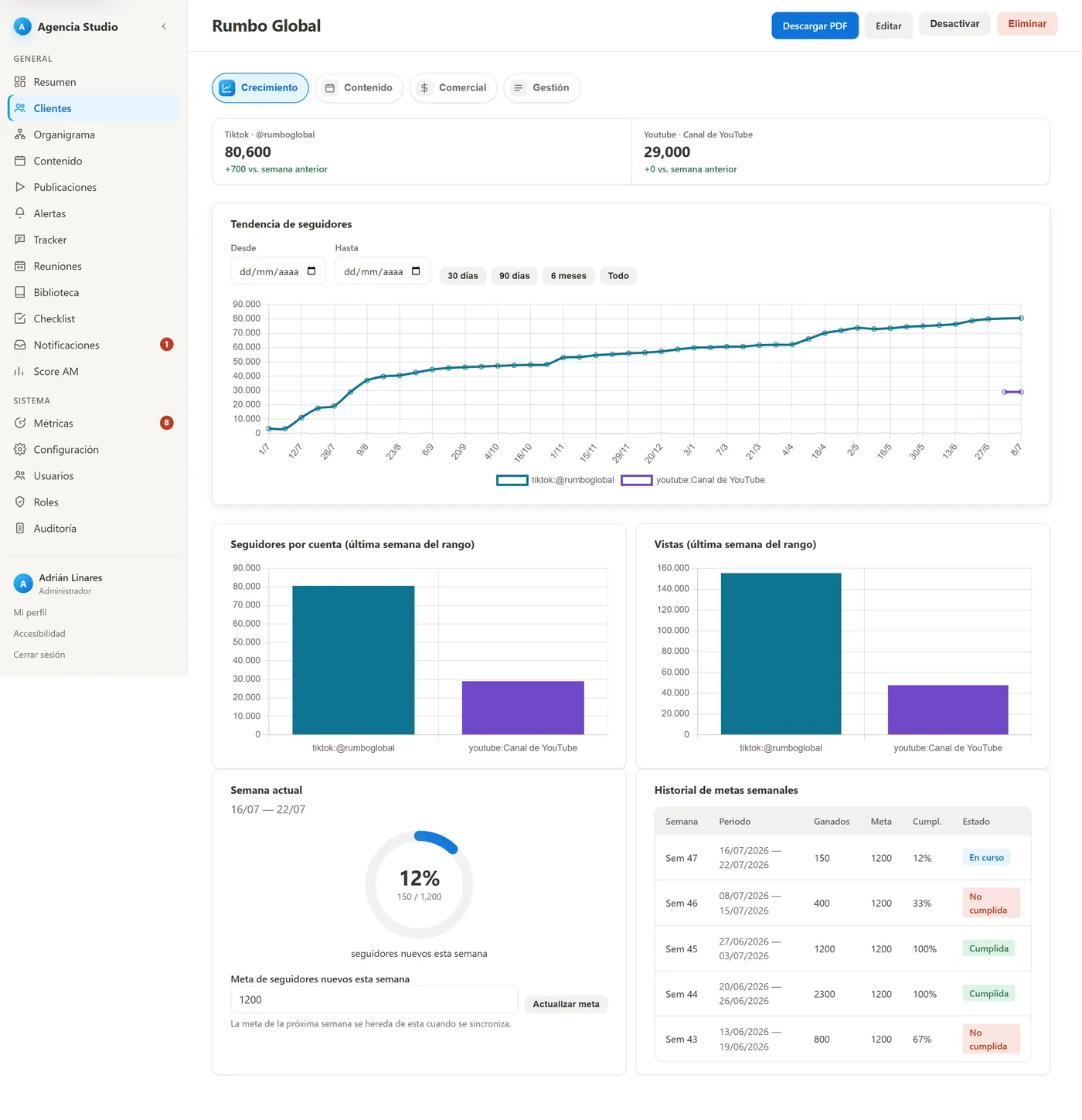Click the weekly follower goal input field
The width and height of the screenshot is (1082, 1120).
[x=374, y=999]
